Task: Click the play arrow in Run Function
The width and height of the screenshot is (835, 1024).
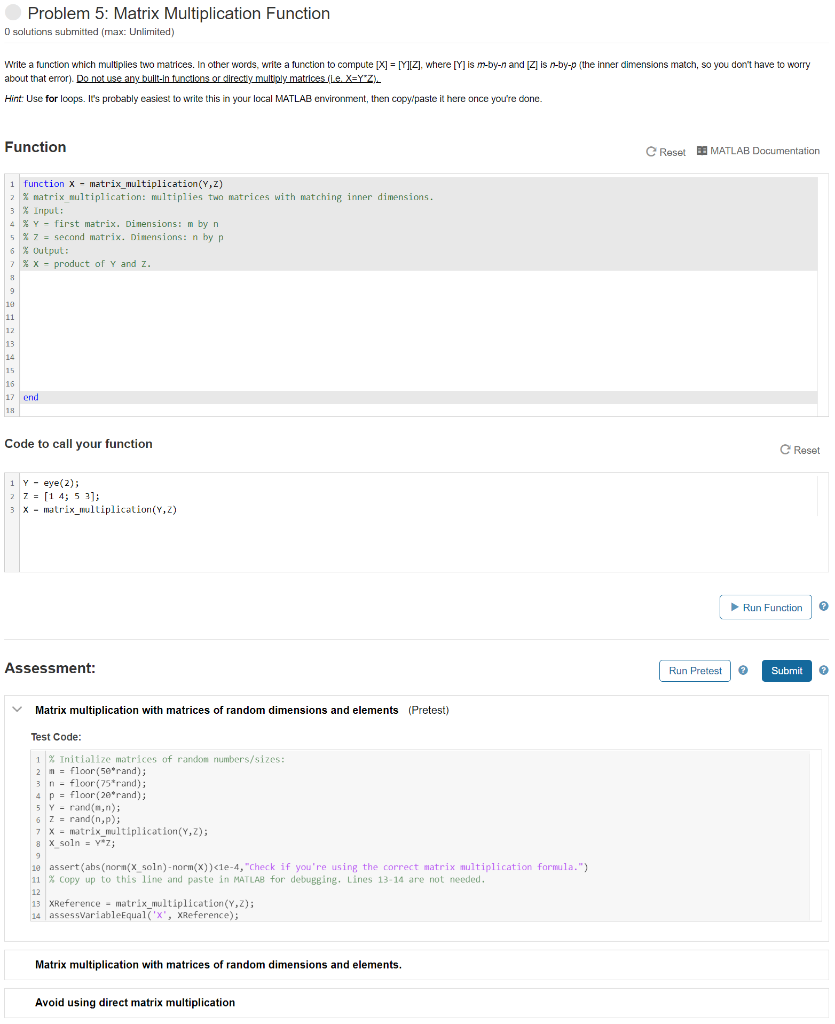Action: 734,607
